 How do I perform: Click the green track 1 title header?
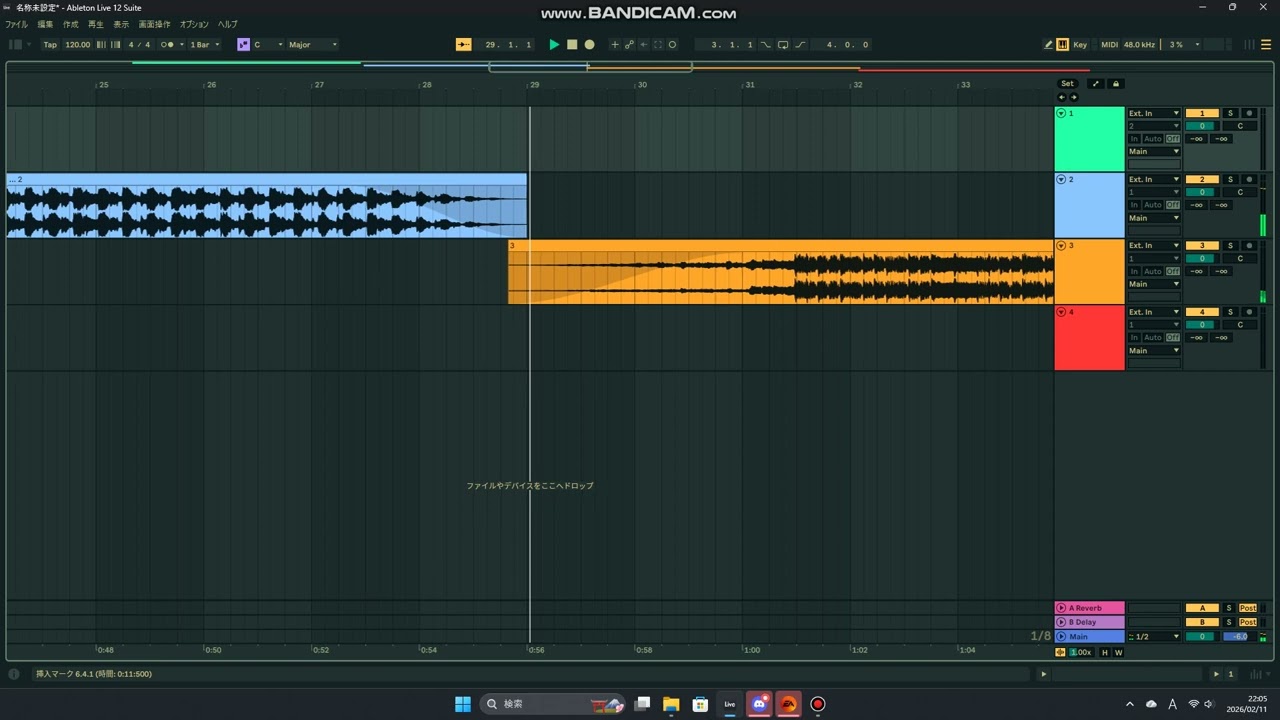coord(1090,139)
